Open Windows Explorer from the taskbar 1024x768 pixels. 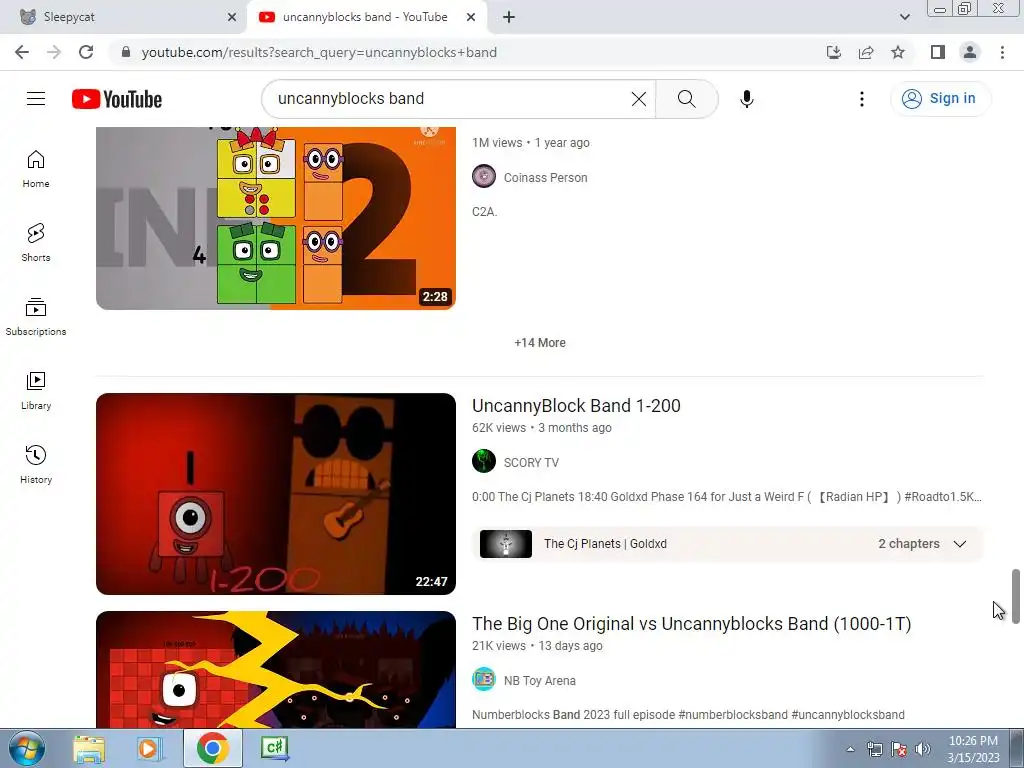coord(89,748)
